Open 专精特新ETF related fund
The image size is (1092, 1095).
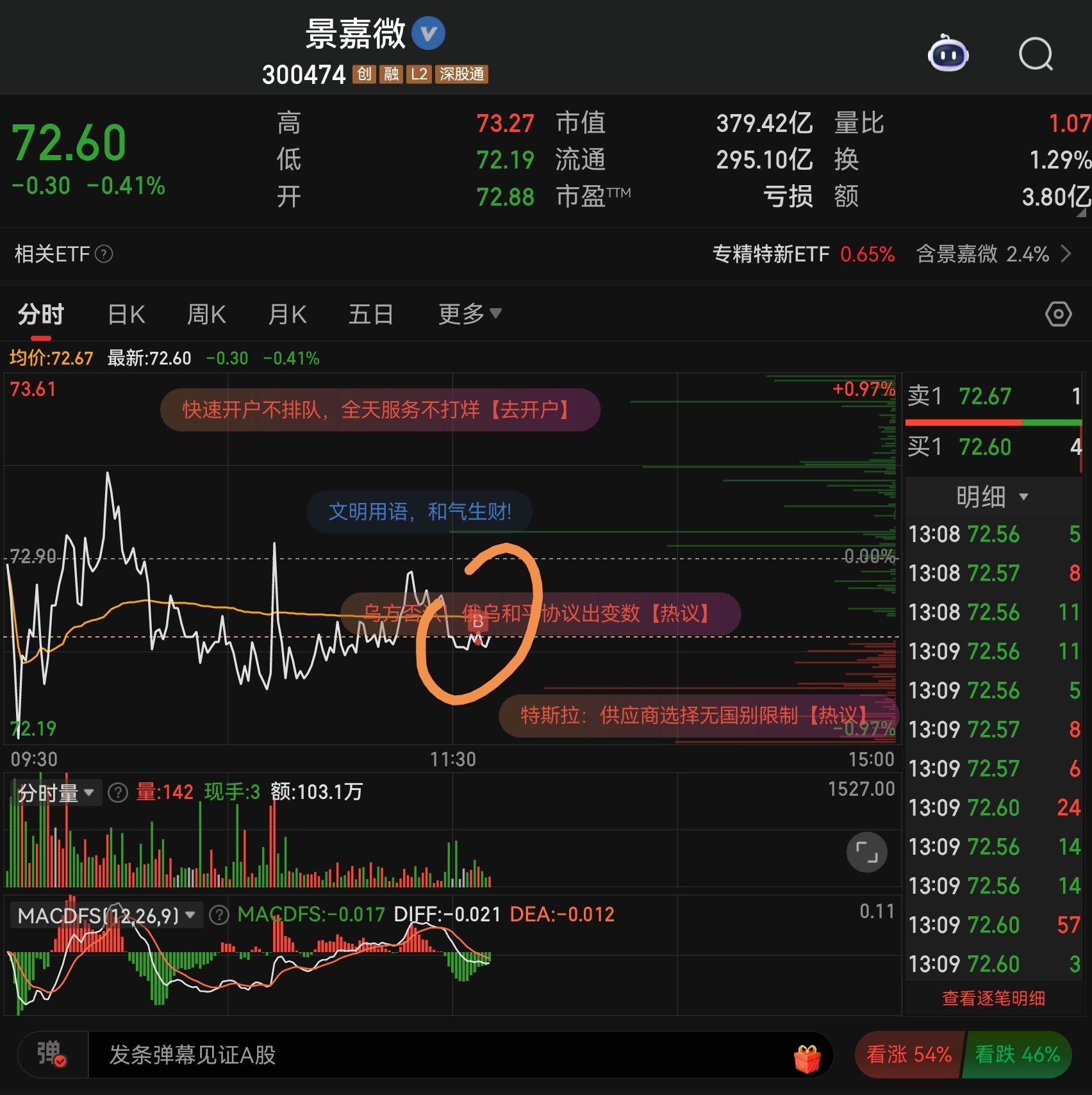coord(804,254)
